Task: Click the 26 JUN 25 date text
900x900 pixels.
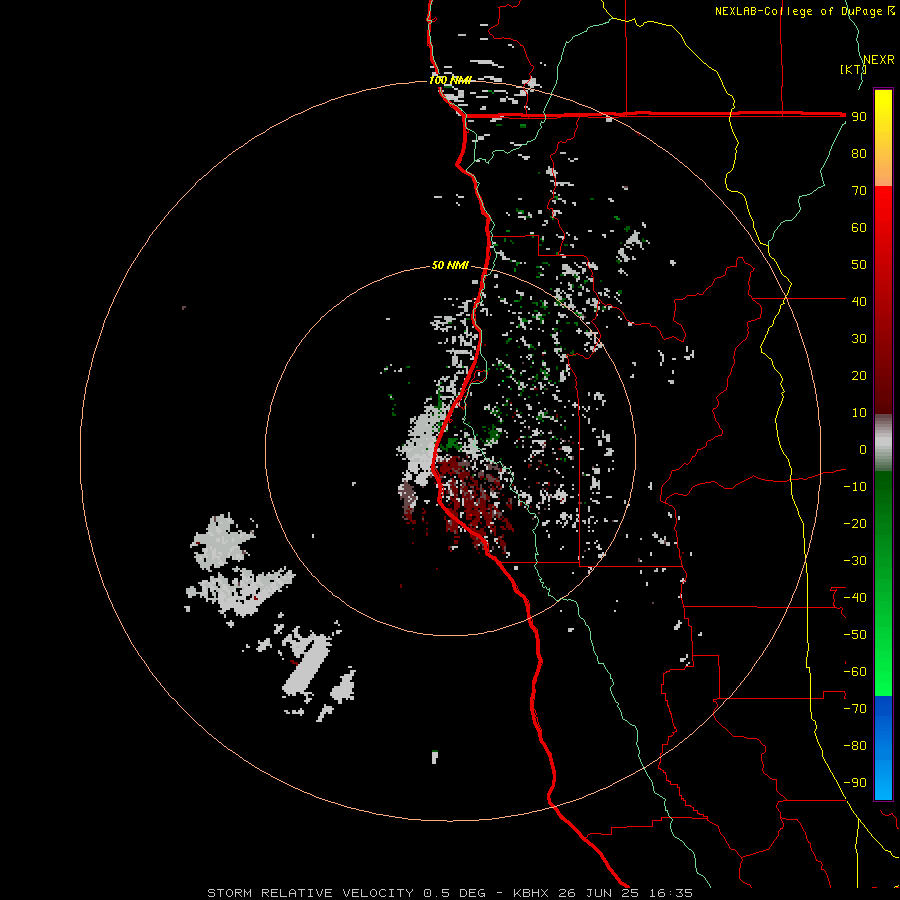Action: [599, 893]
